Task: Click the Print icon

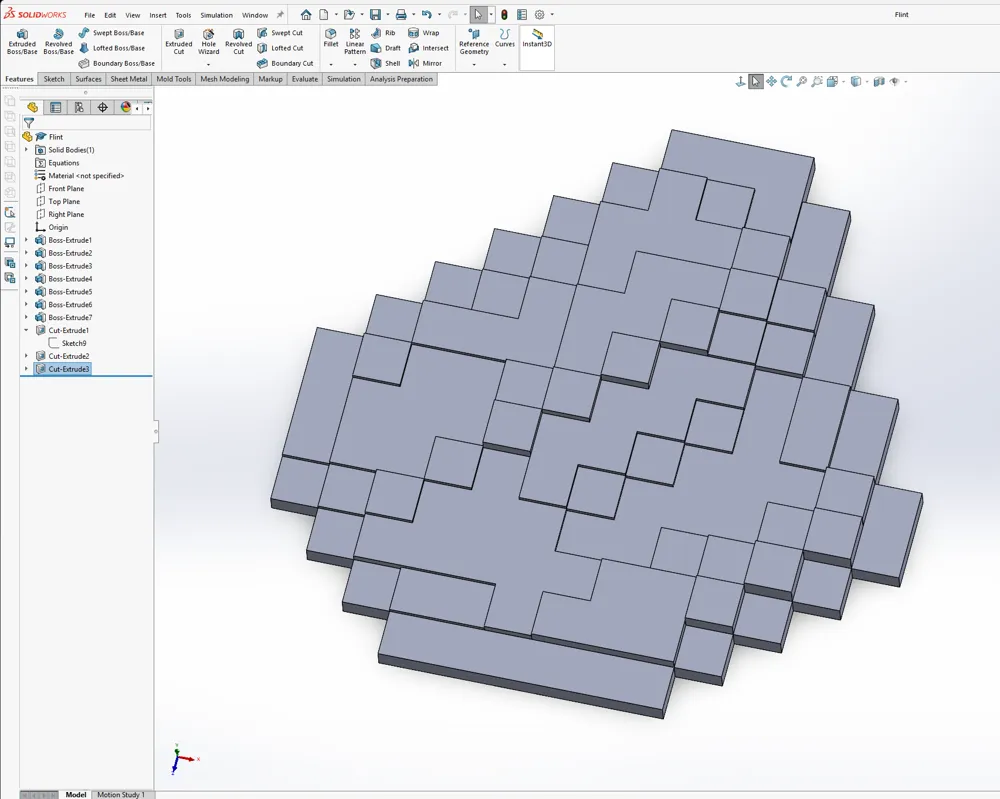Action: [x=401, y=15]
